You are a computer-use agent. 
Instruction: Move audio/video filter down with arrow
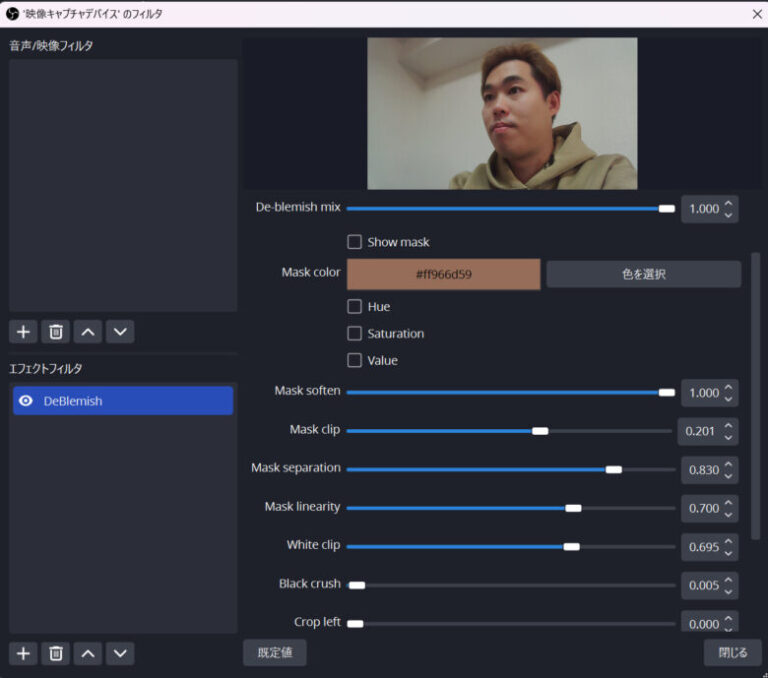[120, 332]
